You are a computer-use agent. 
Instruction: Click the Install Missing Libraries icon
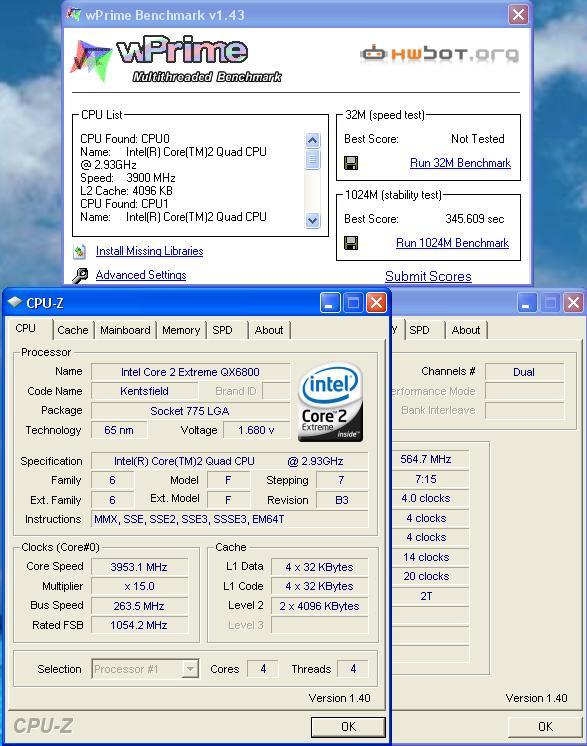pos(80,251)
